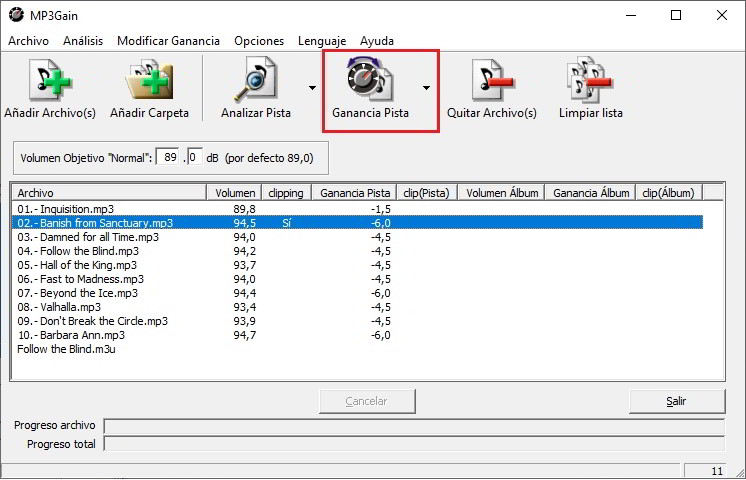Click the Ganancia Álbum column header
This screenshot has height=480, width=746.
(591, 192)
